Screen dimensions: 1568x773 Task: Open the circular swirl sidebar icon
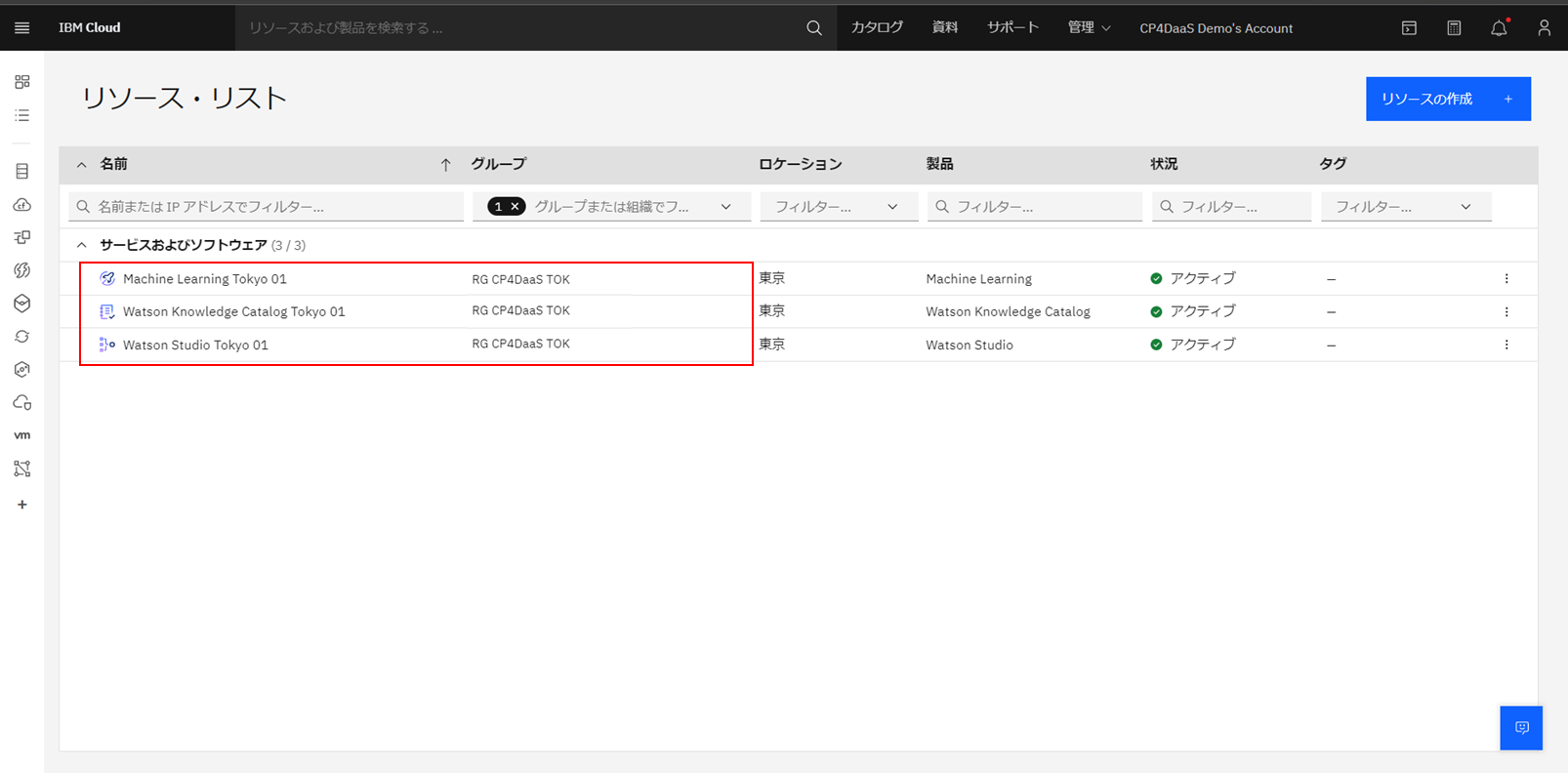coord(22,270)
